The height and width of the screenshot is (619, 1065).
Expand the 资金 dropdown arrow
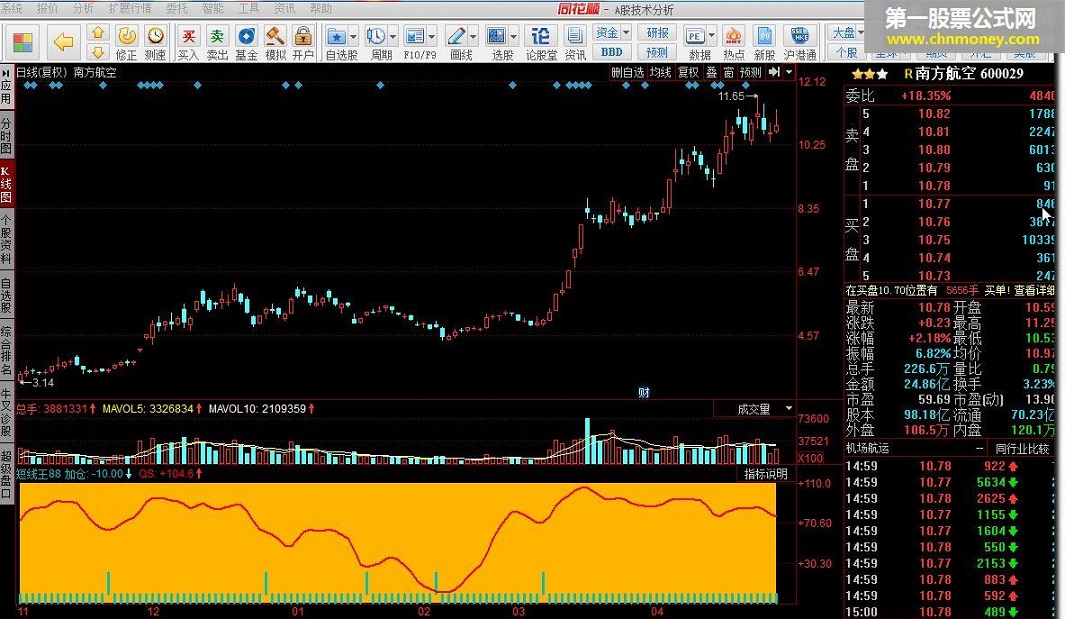(x=626, y=32)
